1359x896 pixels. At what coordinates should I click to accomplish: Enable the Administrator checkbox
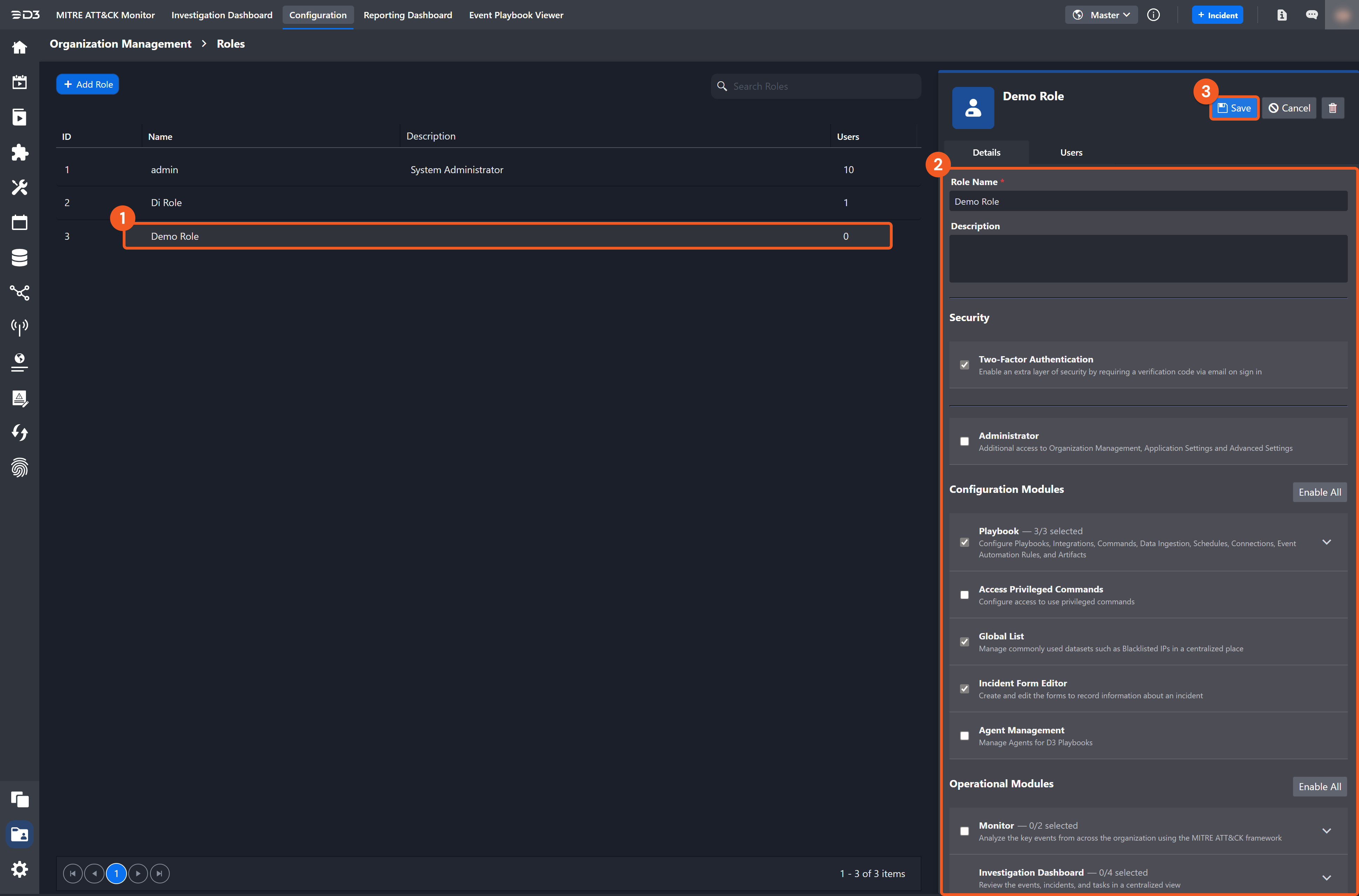click(x=964, y=441)
